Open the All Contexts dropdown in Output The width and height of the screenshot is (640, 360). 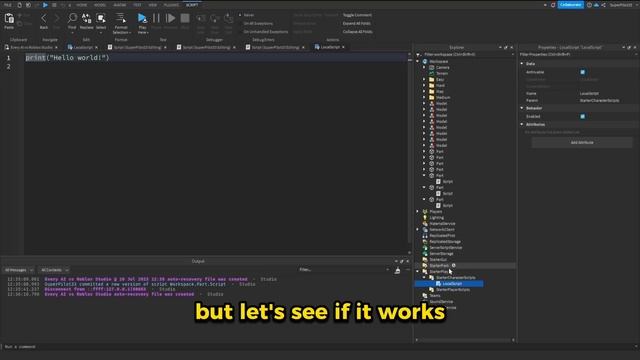[x=54, y=270]
